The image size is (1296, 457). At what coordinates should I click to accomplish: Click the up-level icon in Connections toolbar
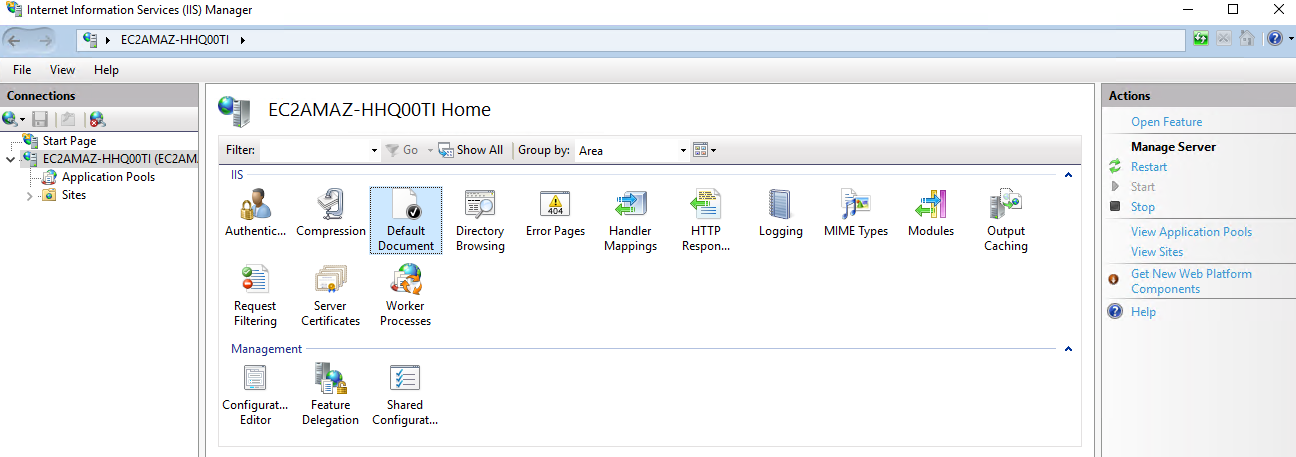click(x=66, y=119)
